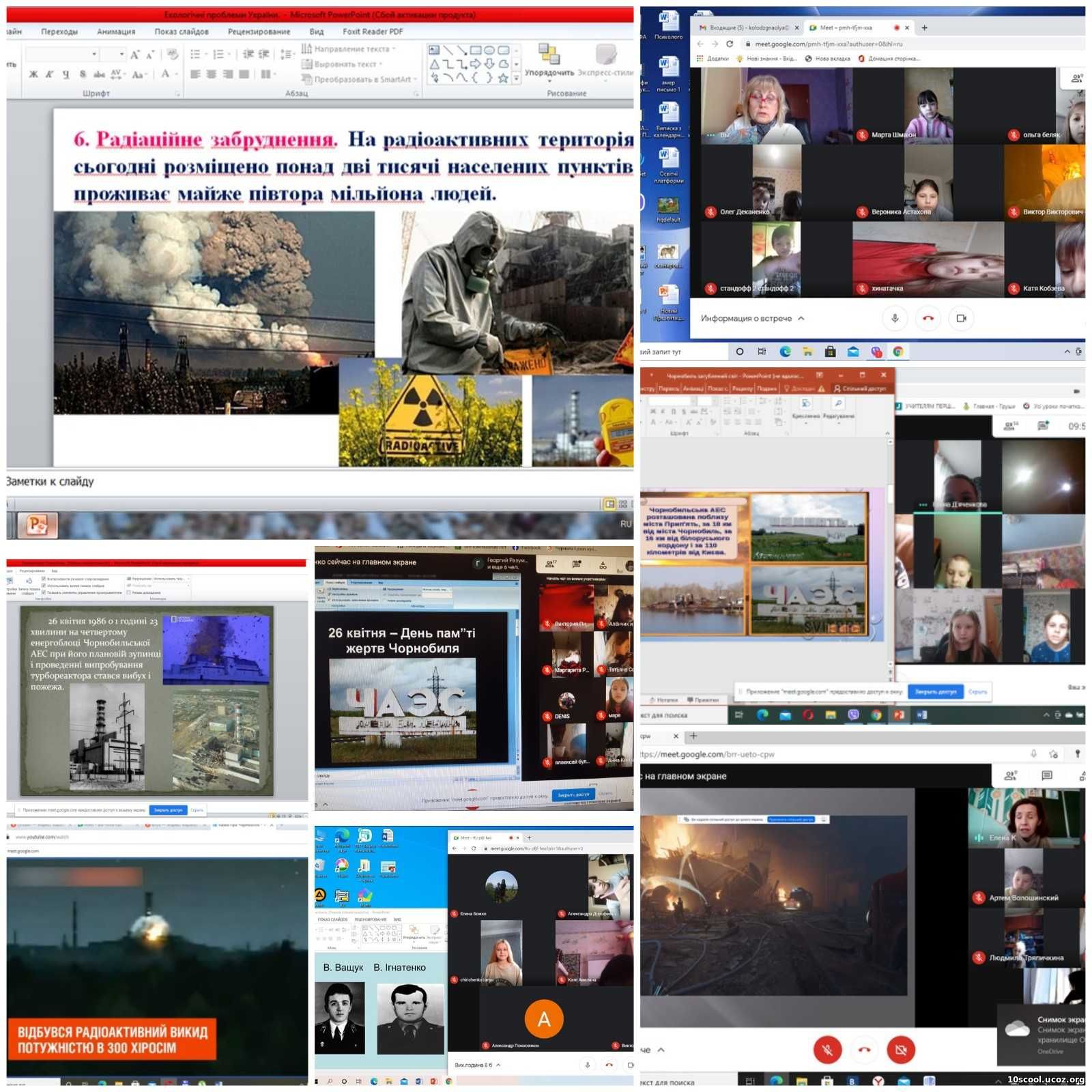Viewport: 1092px width, 1092px height.
Task: End the call in pmh-tfjm-xxa Meet
Action: pos(928,318)
